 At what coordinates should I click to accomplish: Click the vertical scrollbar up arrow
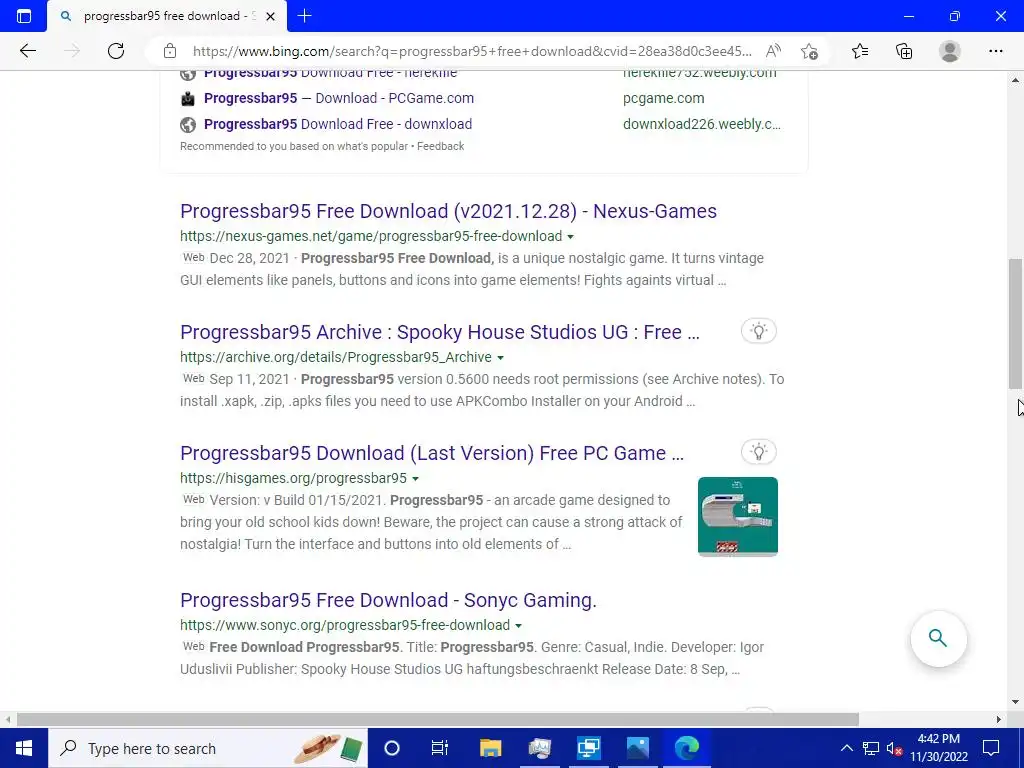click(x=1015, y=80)
